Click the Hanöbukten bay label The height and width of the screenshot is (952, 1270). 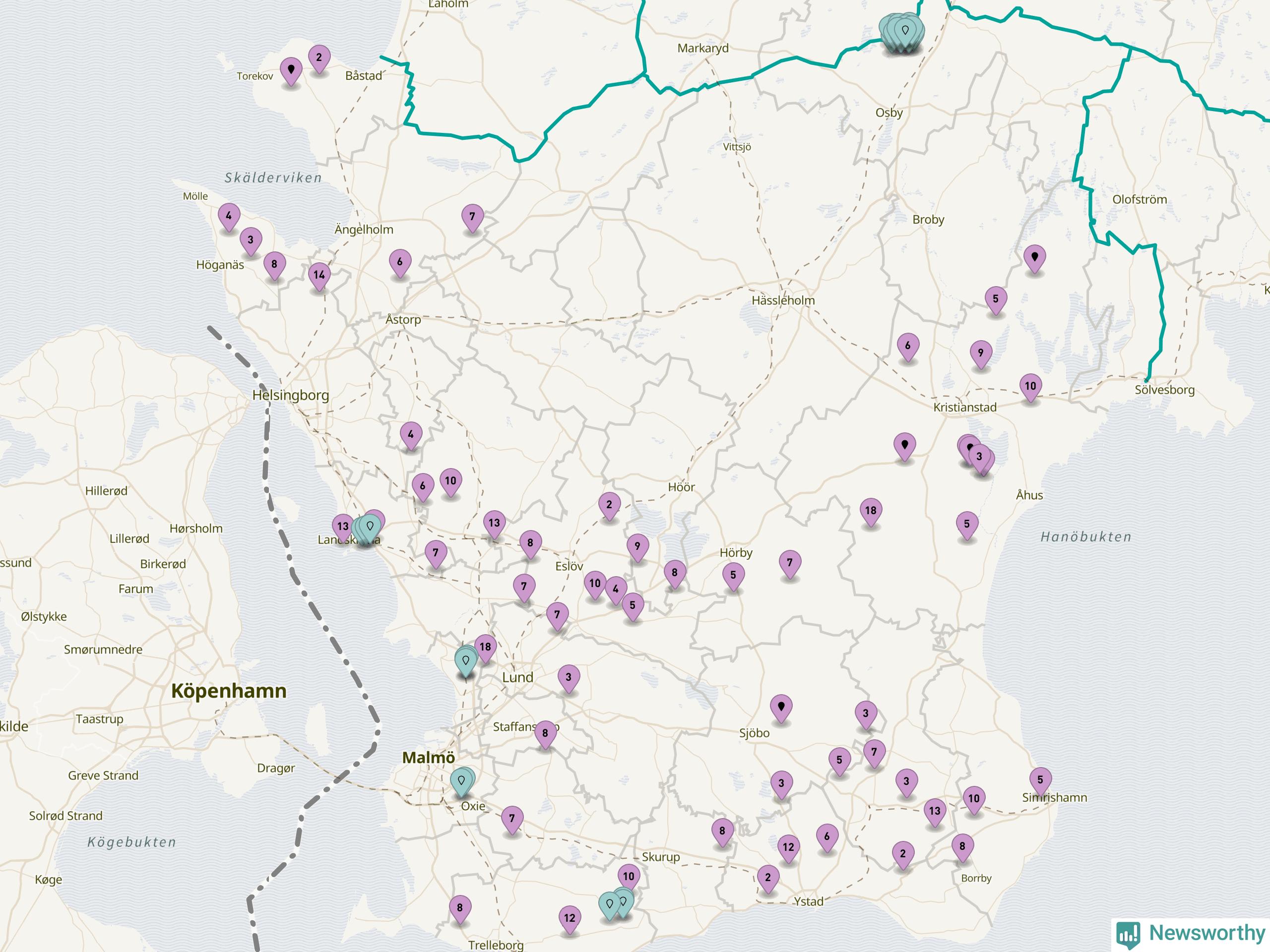tap(1086, 537)
